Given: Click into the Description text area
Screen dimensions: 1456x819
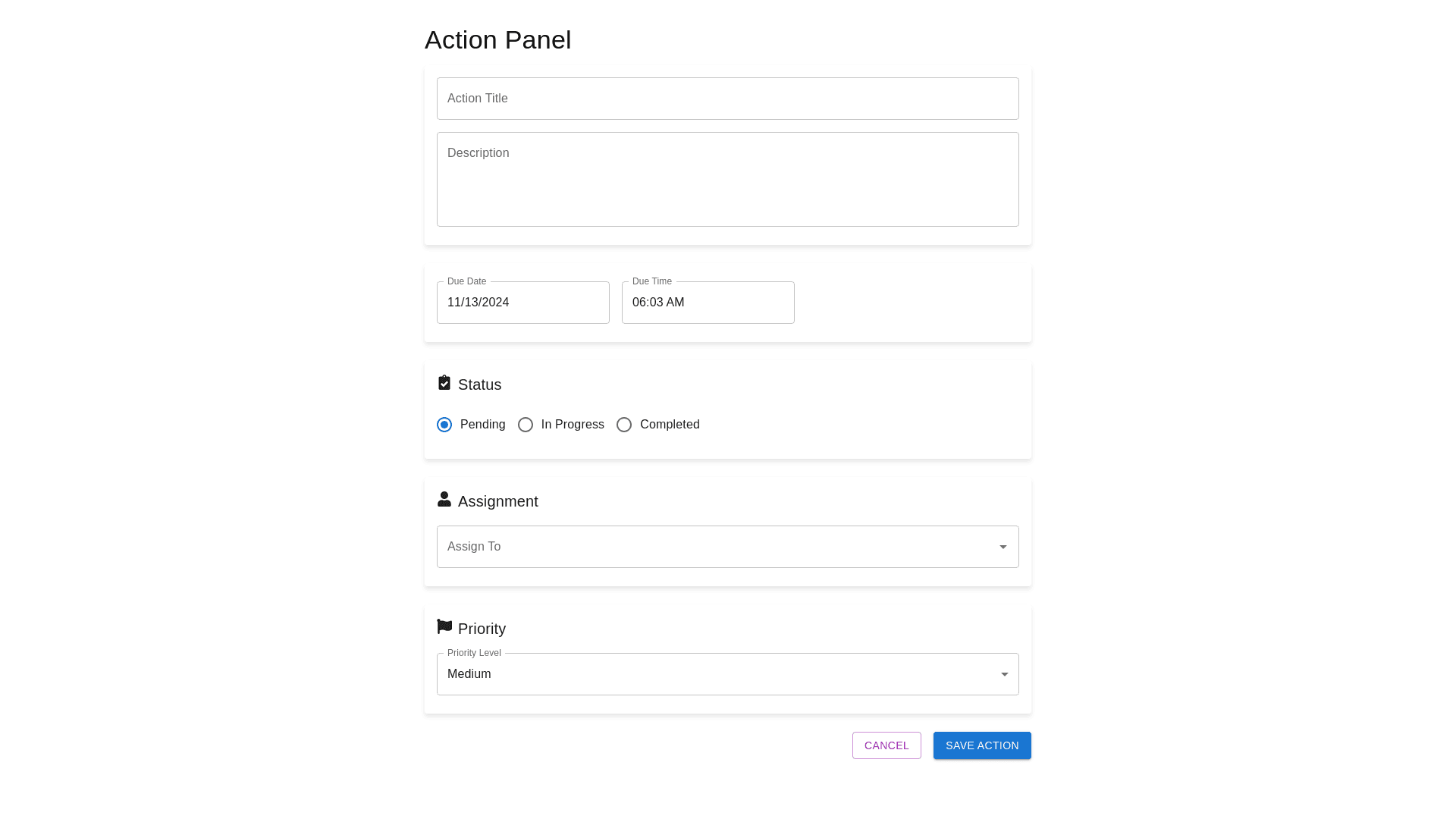Looking at the screenshot, I should (x=727, y=180).
